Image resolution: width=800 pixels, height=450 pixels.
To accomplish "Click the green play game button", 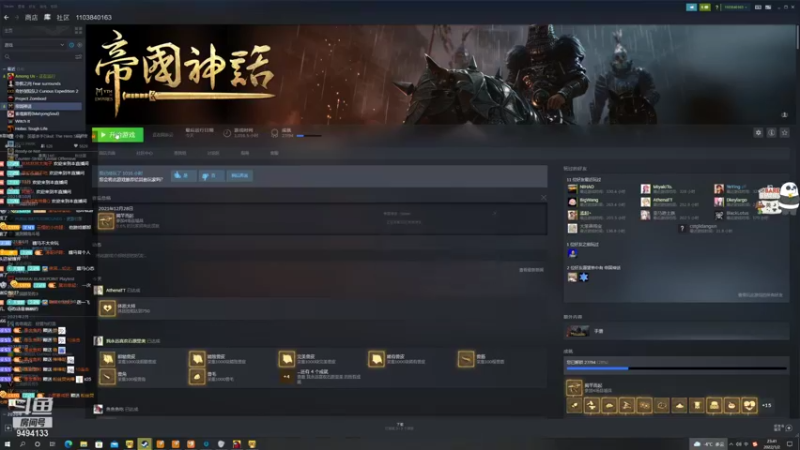I will pos(118,135).
